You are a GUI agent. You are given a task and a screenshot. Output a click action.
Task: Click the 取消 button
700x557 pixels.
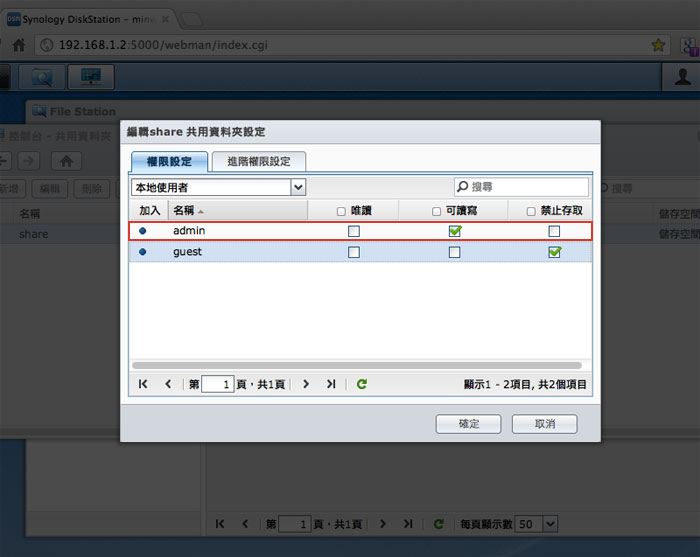pyautogui.click(x=545, y=424)
